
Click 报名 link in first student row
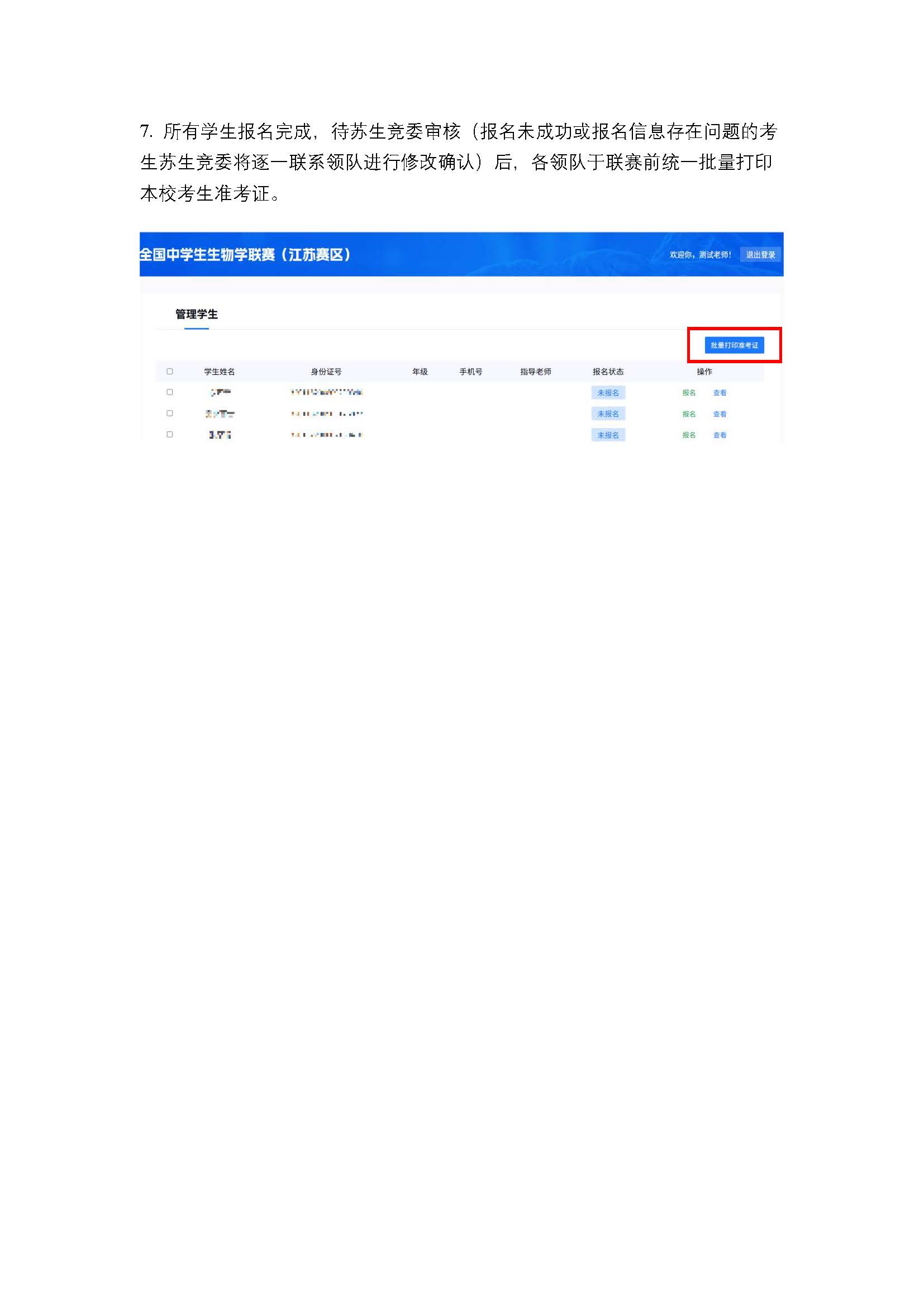point(689,393)
